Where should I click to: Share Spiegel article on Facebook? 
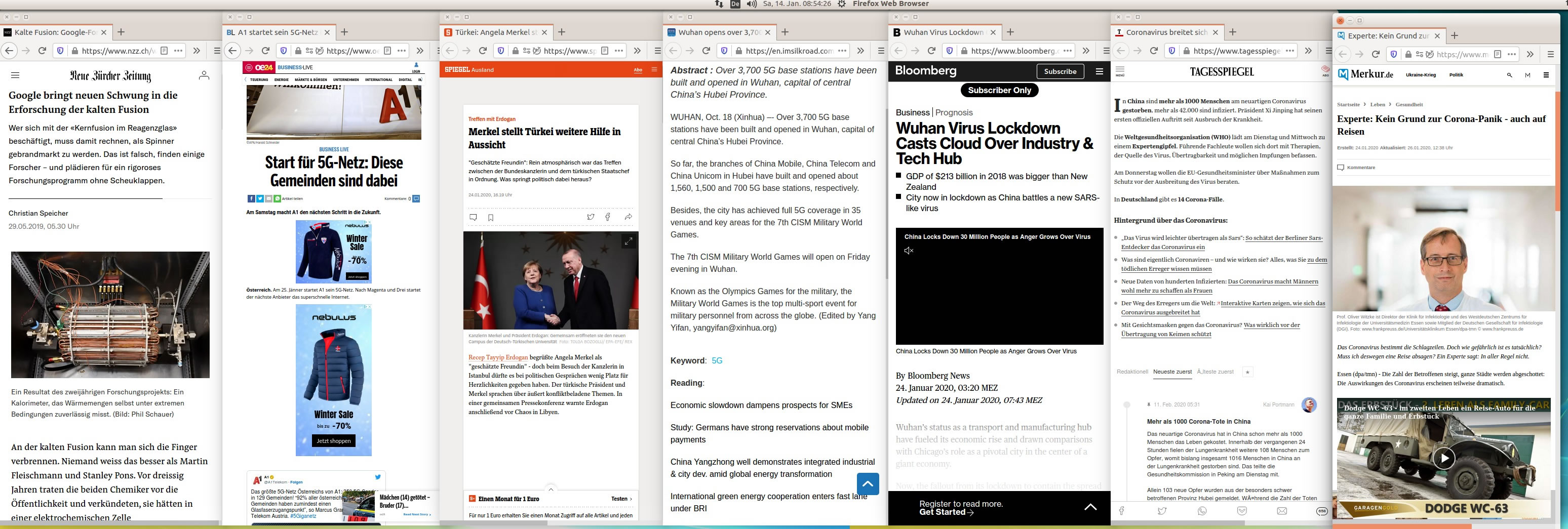(607, 217)
